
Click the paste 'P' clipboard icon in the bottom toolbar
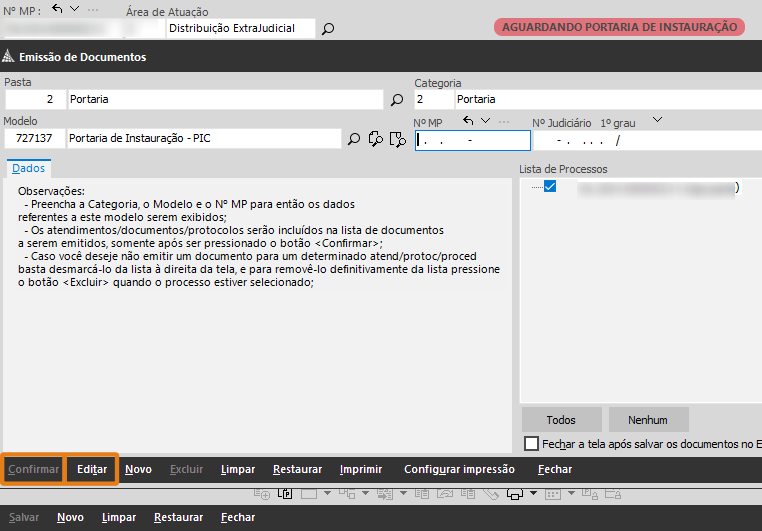point(285,494)
